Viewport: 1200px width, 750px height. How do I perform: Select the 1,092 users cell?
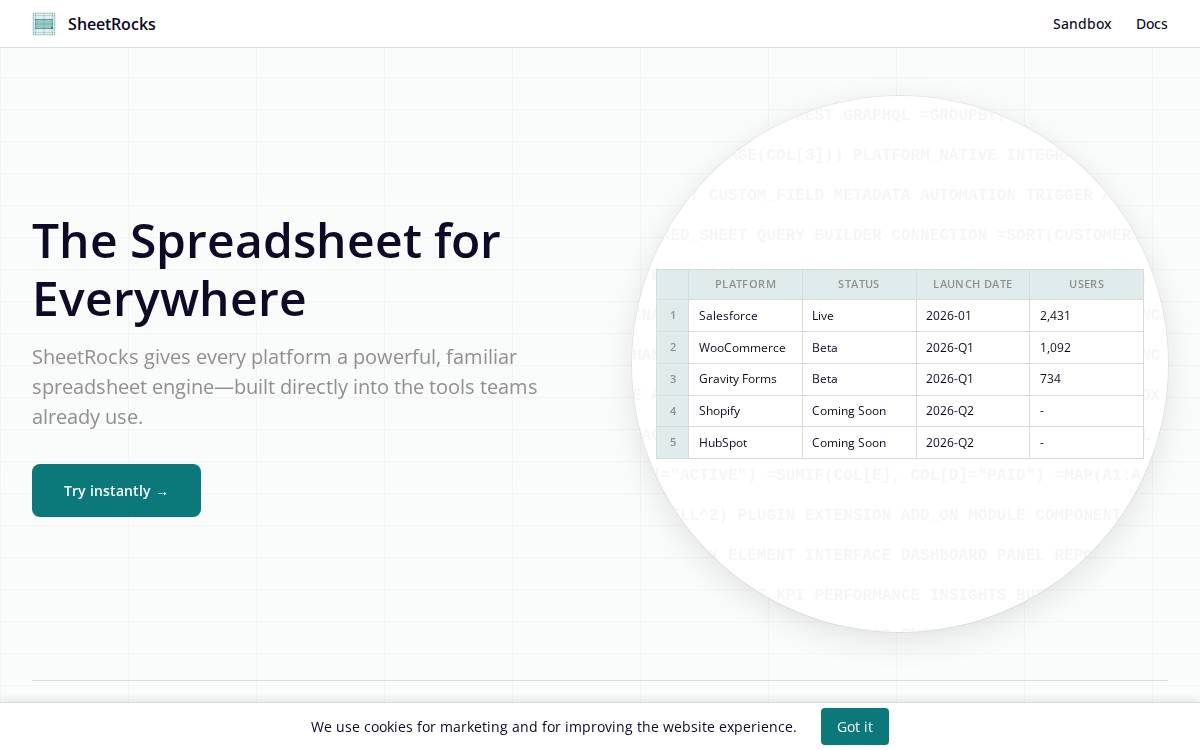1086,348
